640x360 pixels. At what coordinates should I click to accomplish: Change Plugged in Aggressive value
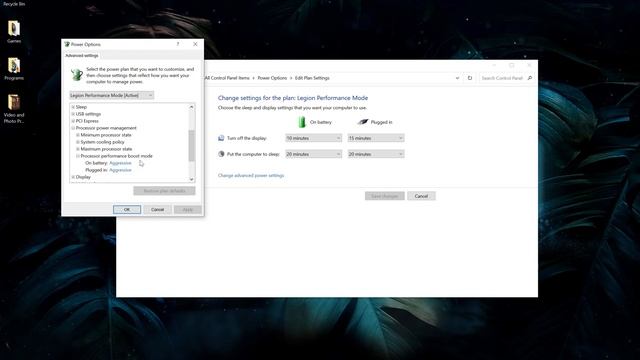(x=120, y=170)
